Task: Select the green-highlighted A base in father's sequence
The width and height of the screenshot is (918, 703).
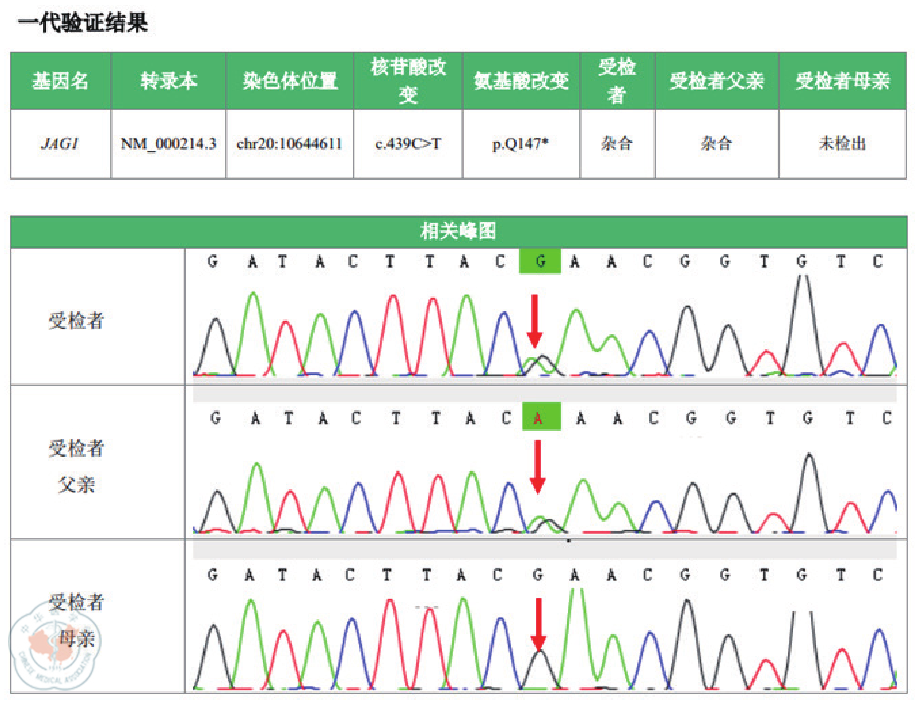Action: point(540,418)
